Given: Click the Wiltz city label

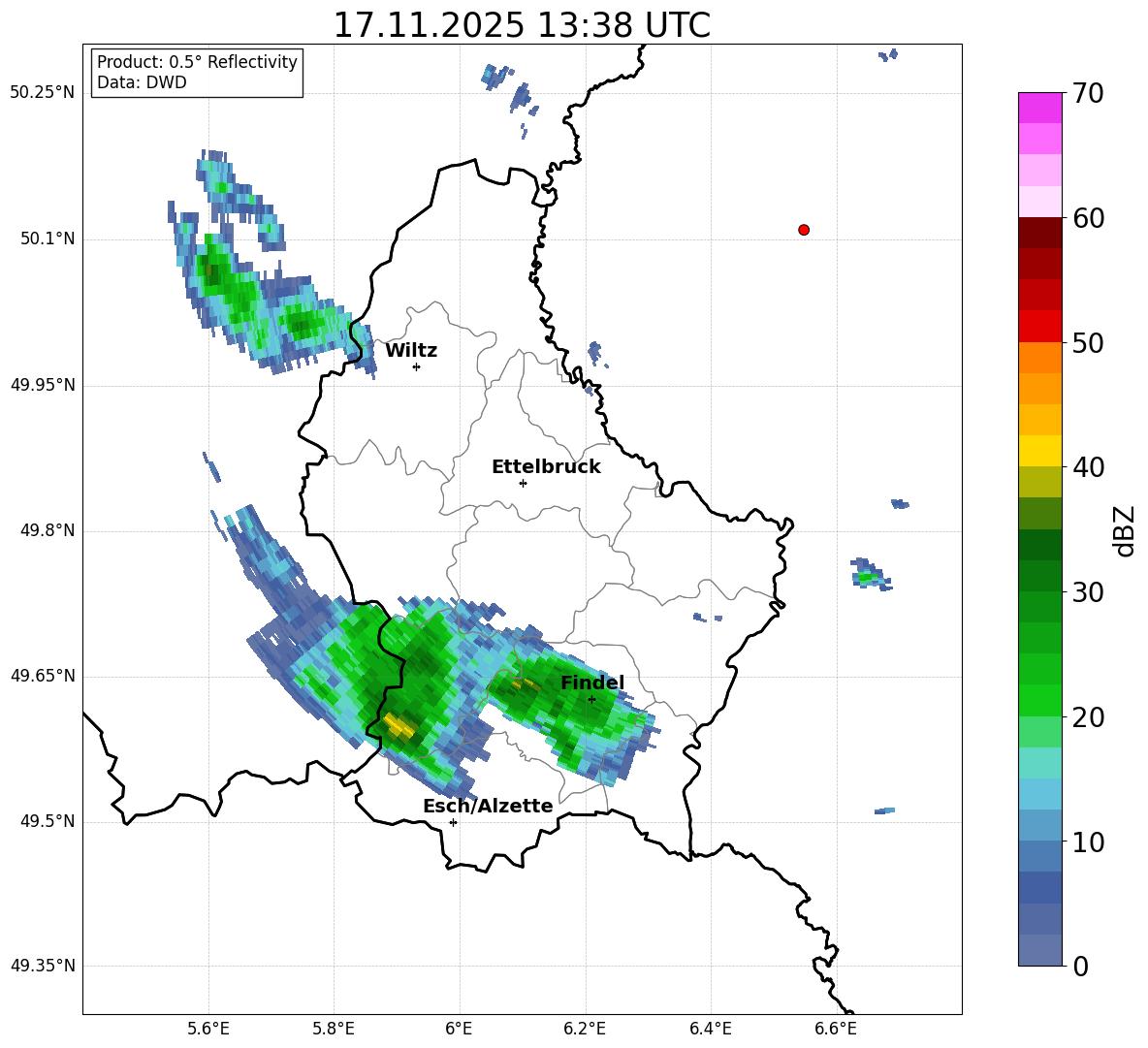Looking at the screenshot, I should (x=411, y=351).
